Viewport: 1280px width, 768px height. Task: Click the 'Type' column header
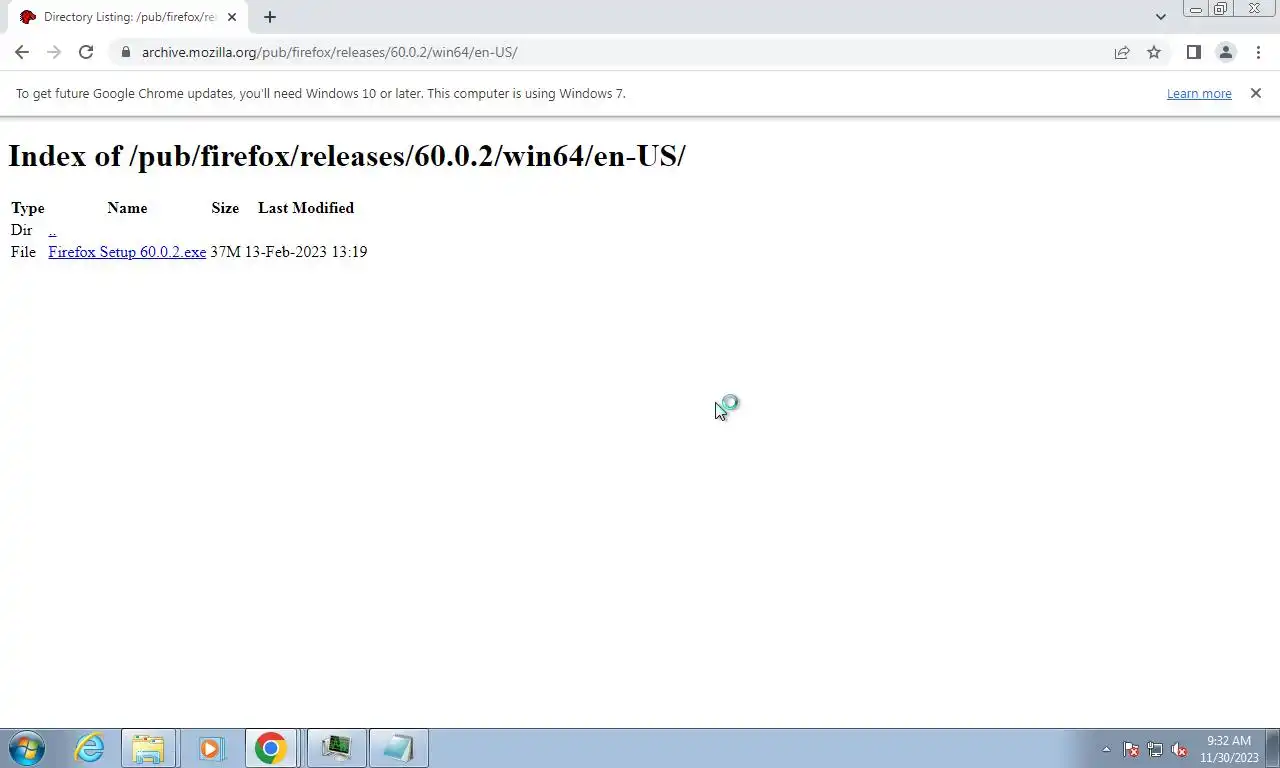[x=27, y=208]
